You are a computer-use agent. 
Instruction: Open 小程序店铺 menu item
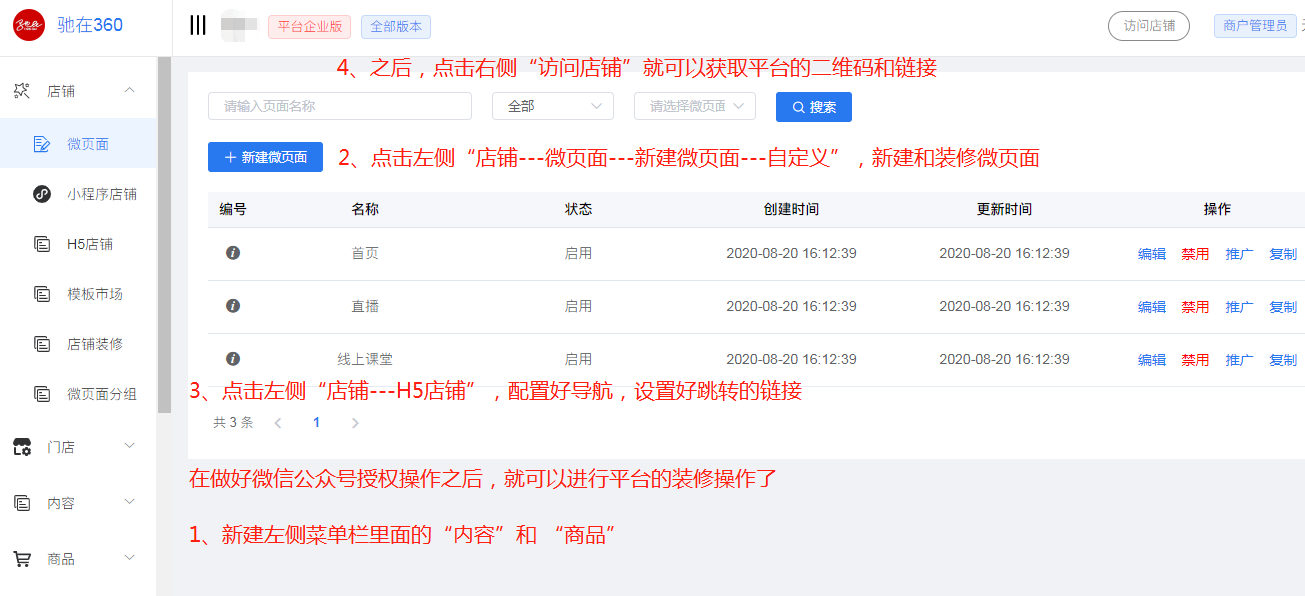pos(78,194)
